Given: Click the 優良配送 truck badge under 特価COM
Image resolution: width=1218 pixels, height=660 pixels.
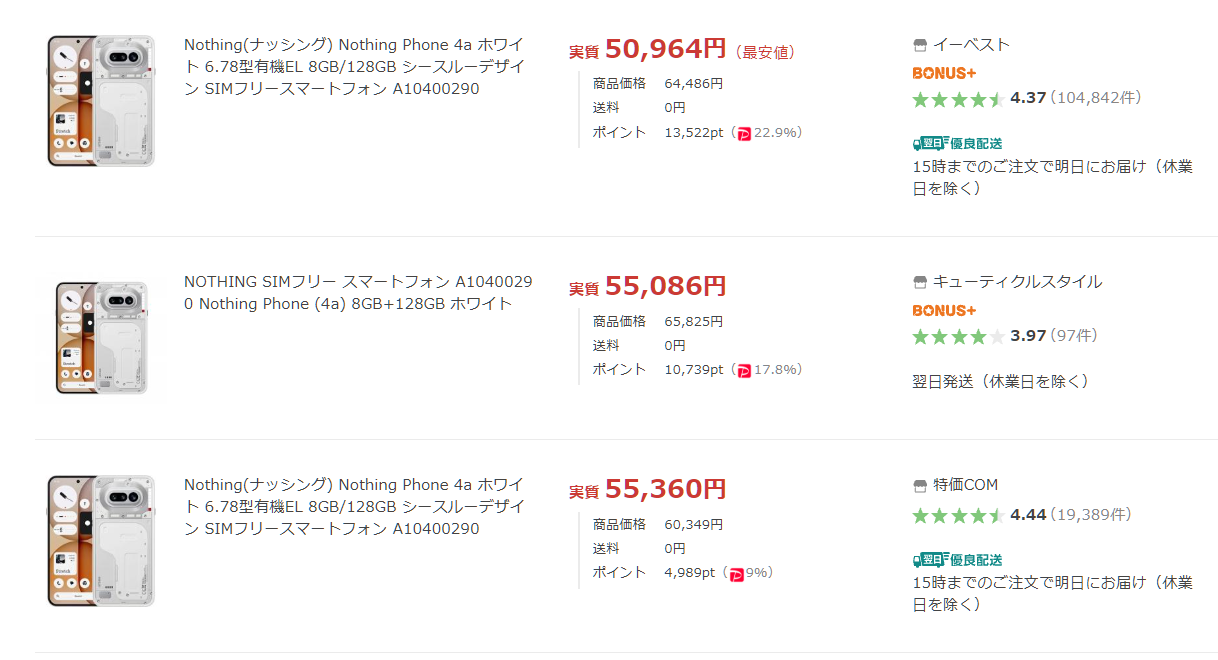Looking at the screenshot, I should coord(957,560).
